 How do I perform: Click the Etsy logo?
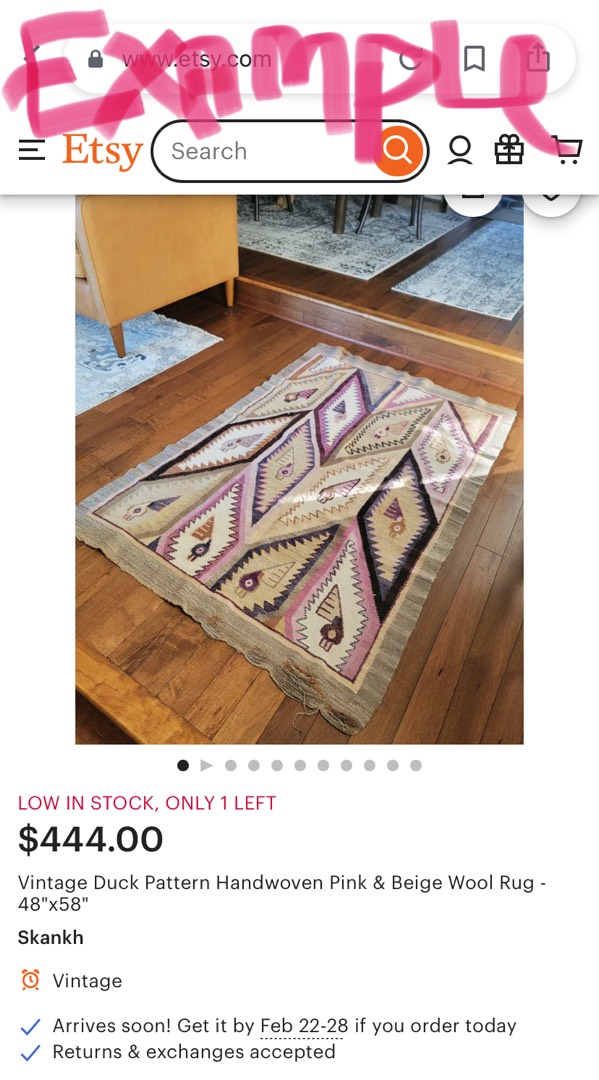[102, 152]
